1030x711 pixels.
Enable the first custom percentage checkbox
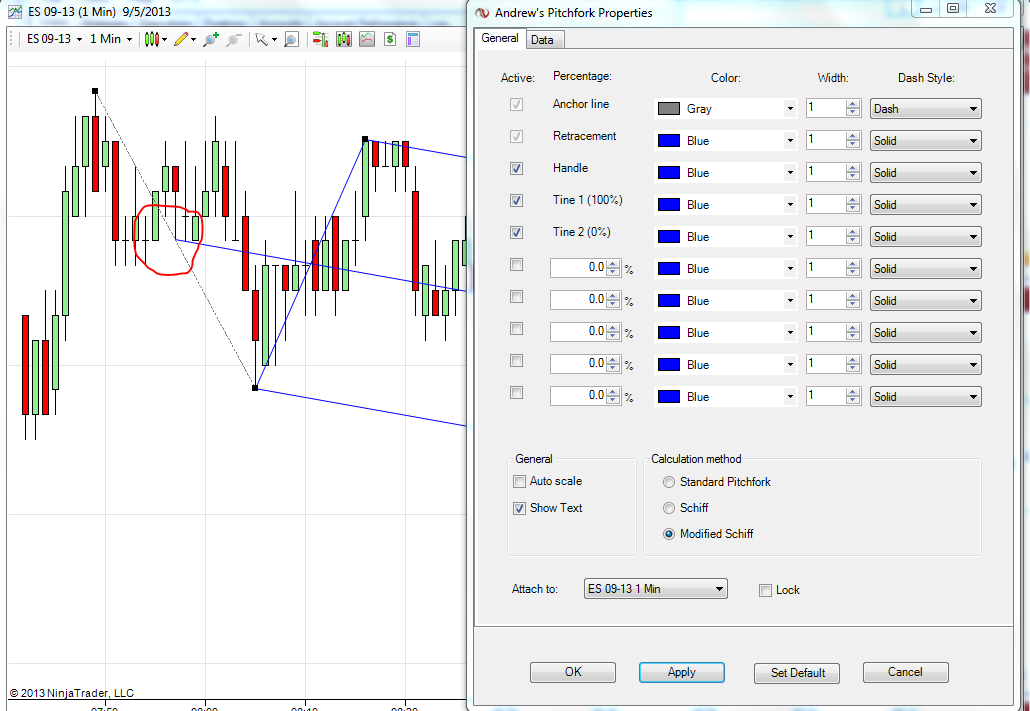(x=516, y=264)
